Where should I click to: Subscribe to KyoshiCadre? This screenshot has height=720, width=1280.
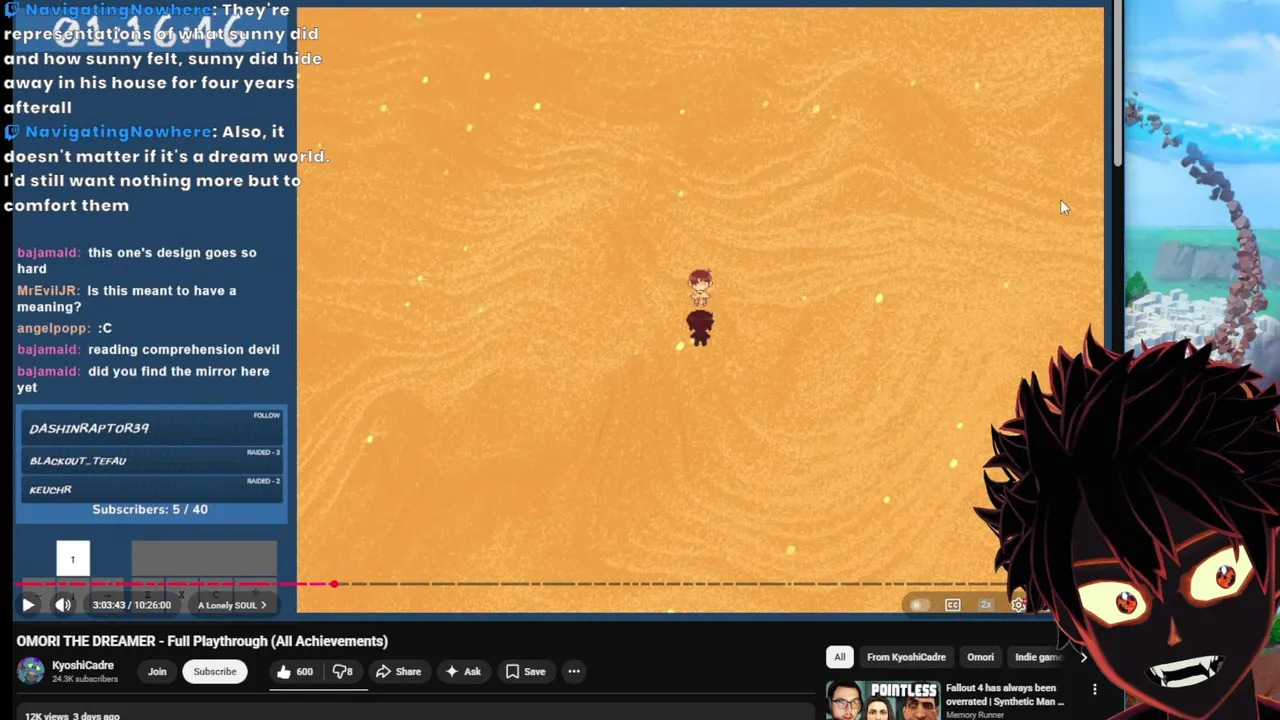pyautogui.click(x=215, y=672)
